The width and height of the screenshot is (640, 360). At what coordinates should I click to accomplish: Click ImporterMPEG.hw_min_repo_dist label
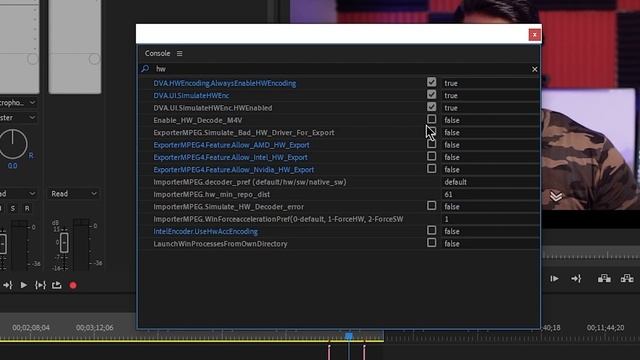point(211,194)
